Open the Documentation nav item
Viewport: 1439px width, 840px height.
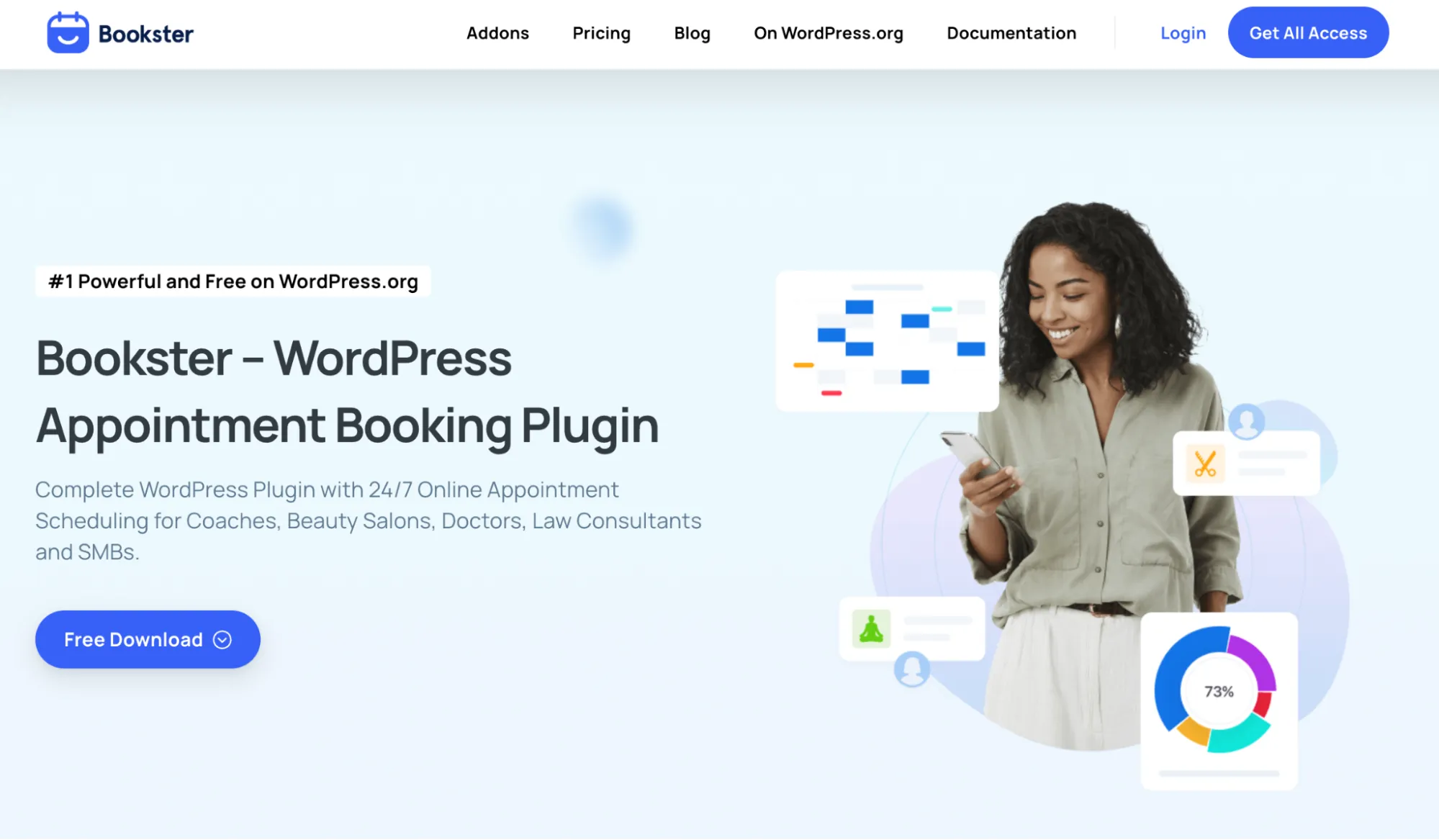pyautogui.click(x=1011, y=33)
